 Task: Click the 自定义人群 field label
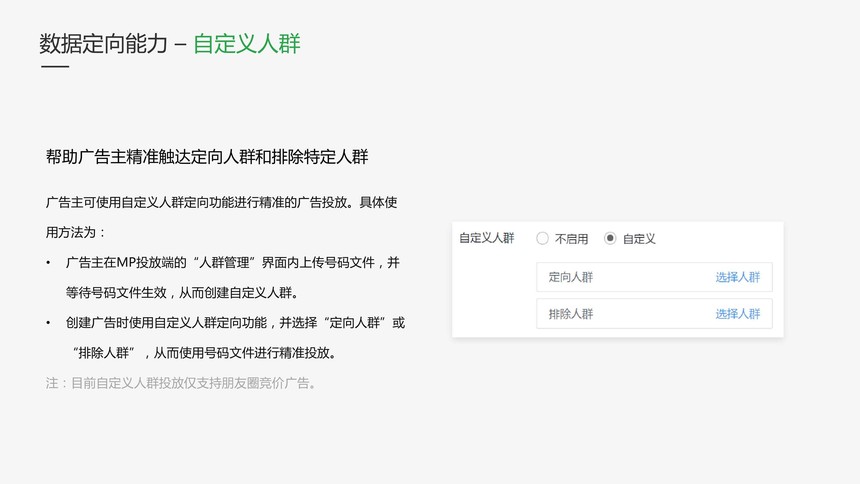pos(486,238)
